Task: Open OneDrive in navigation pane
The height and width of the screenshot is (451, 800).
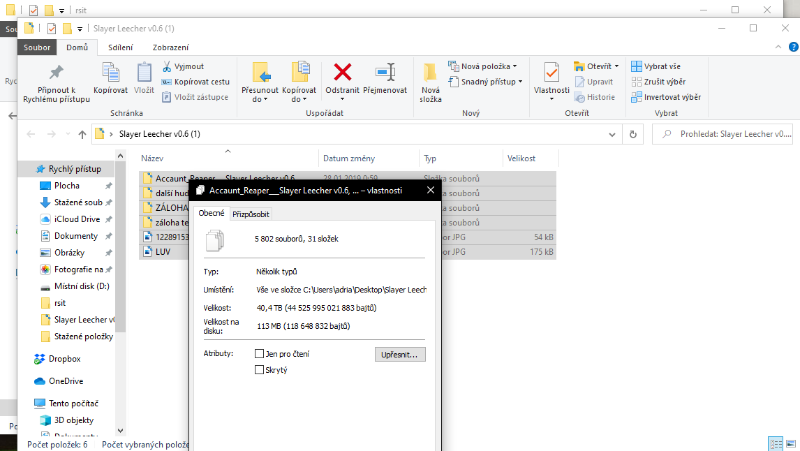Action: click(59, 381)
